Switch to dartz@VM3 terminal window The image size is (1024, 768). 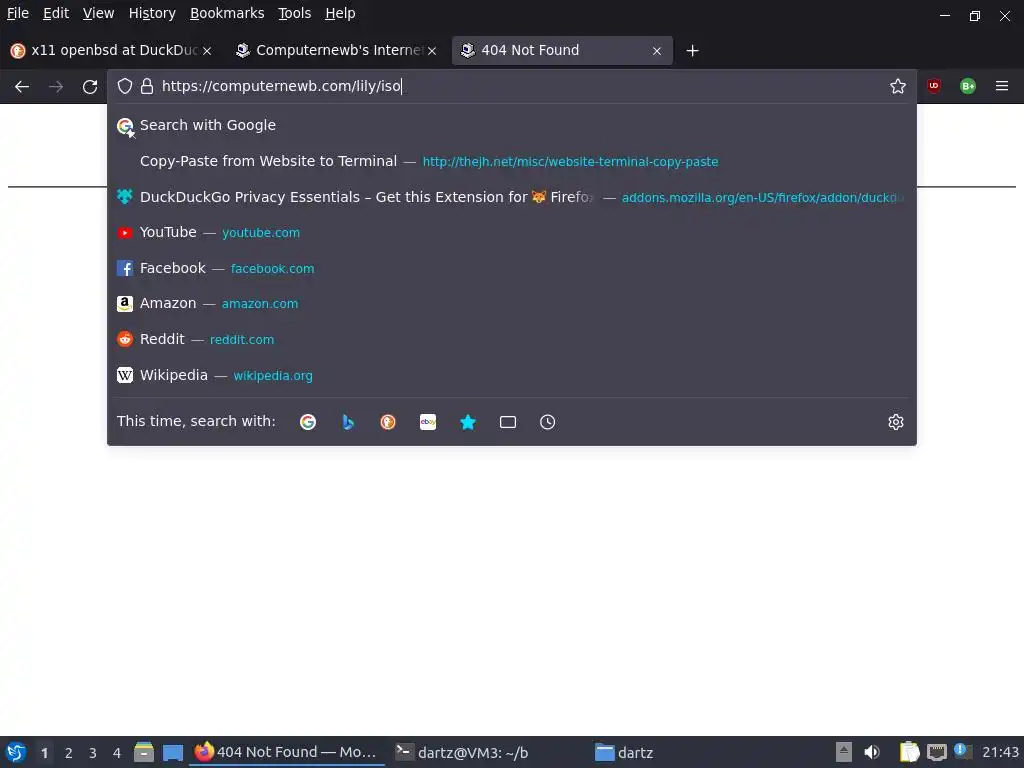coord(462,752)
